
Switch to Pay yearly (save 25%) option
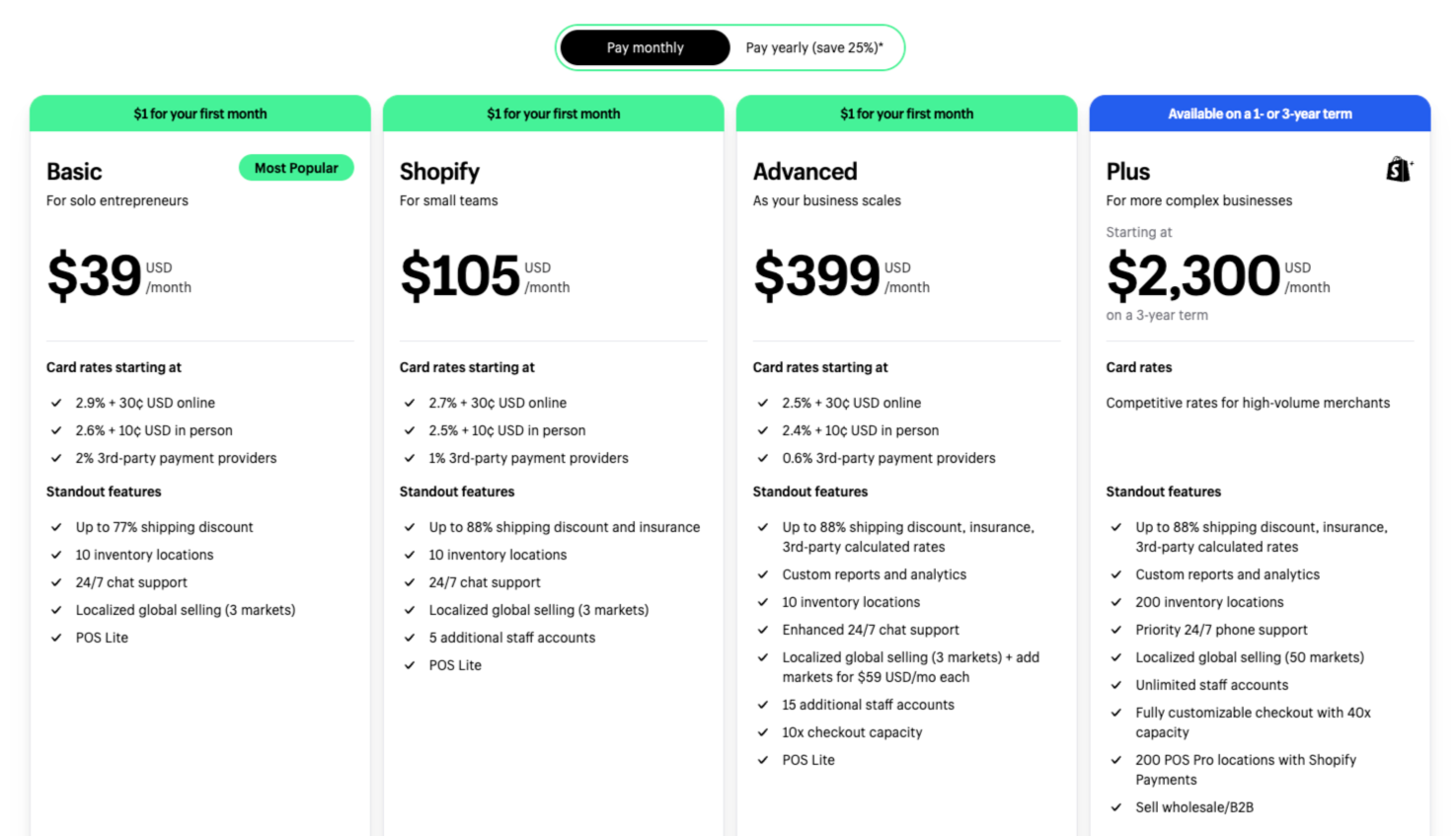[814, 47]
